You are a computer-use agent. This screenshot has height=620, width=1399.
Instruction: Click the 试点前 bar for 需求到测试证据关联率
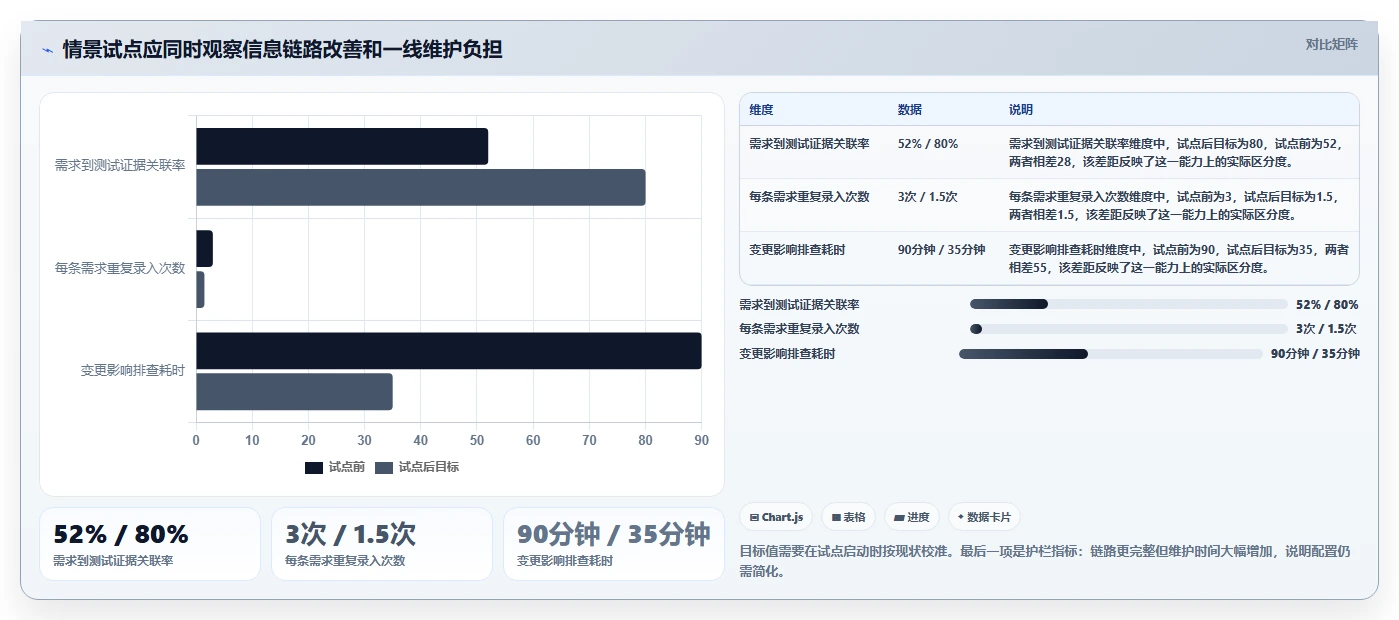(342, 146)
